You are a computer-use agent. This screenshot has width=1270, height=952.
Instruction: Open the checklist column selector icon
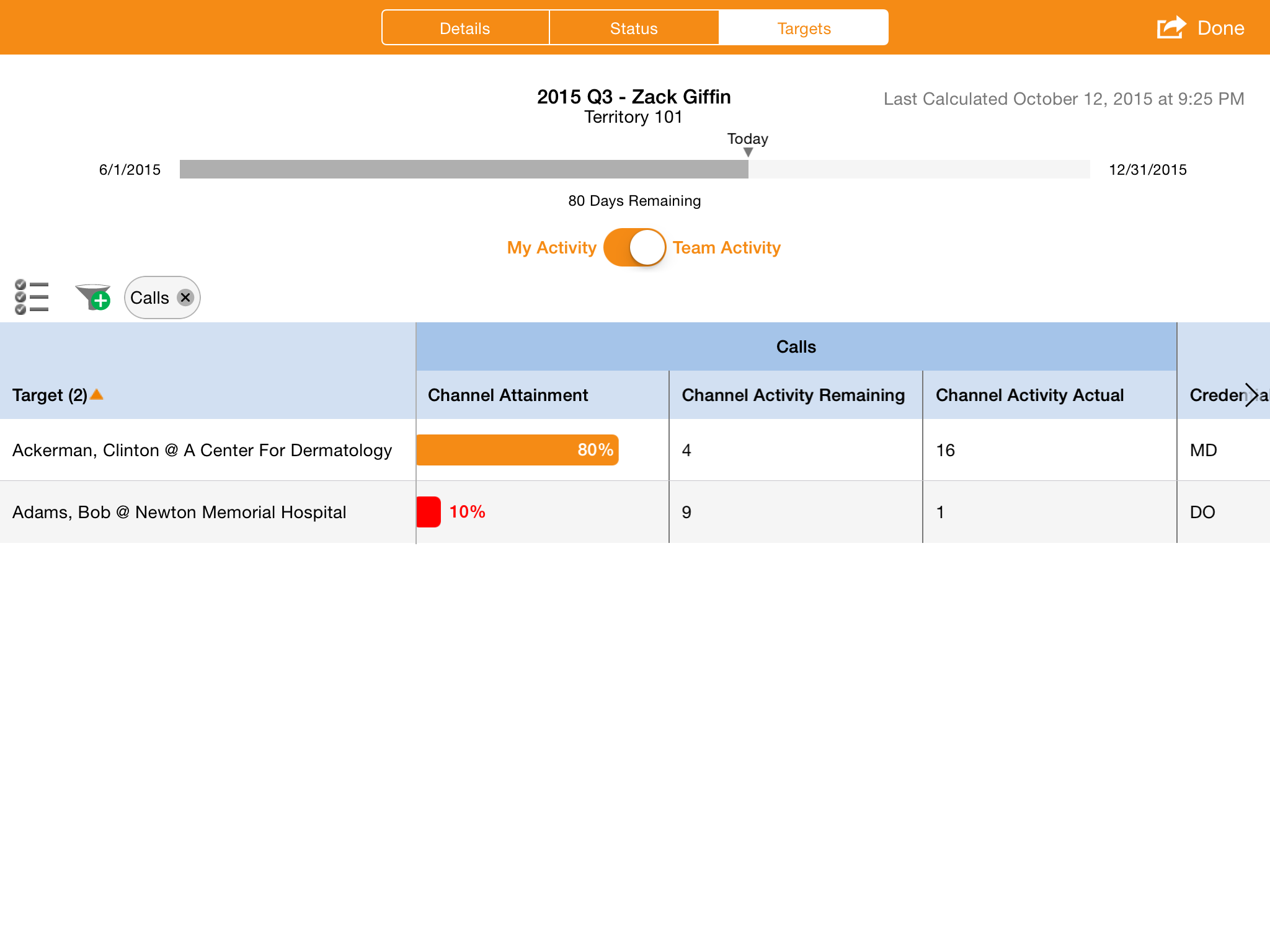tap(31, 297)
